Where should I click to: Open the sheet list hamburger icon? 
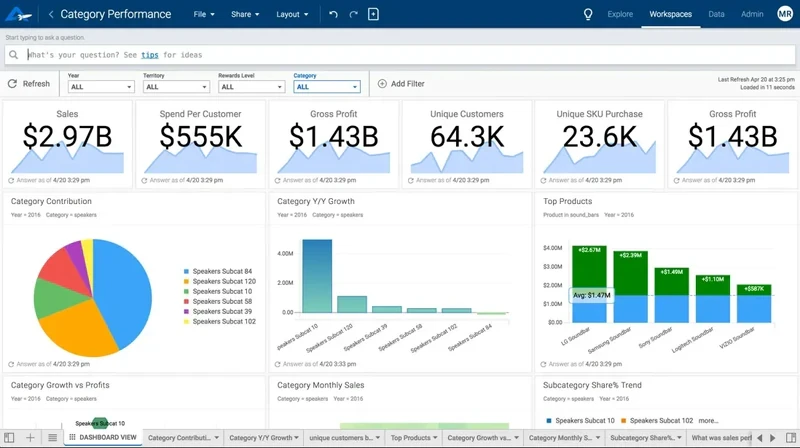pyautogui.click(x=52, y=438)
